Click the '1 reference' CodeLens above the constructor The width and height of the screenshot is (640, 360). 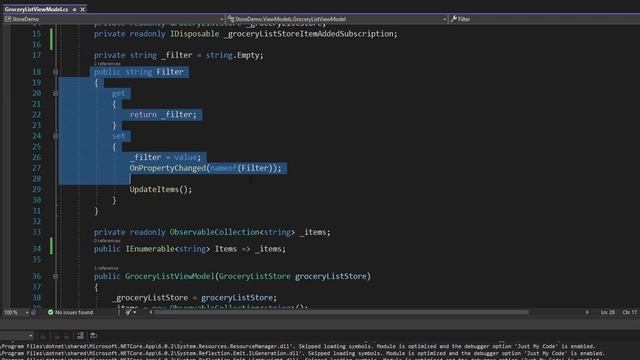click(106, 268)
